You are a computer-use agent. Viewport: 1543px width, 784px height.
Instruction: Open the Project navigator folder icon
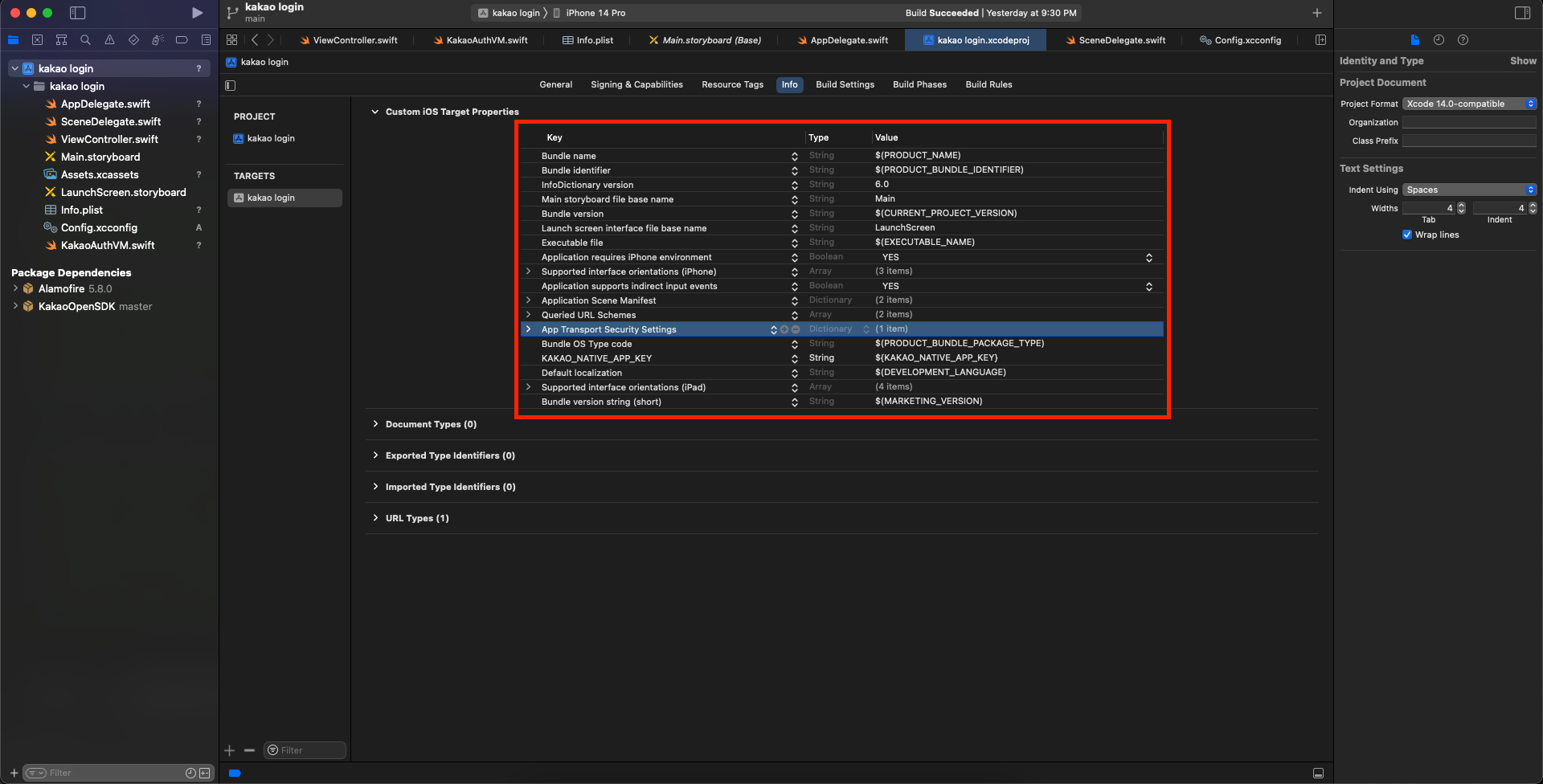point(13,40)
